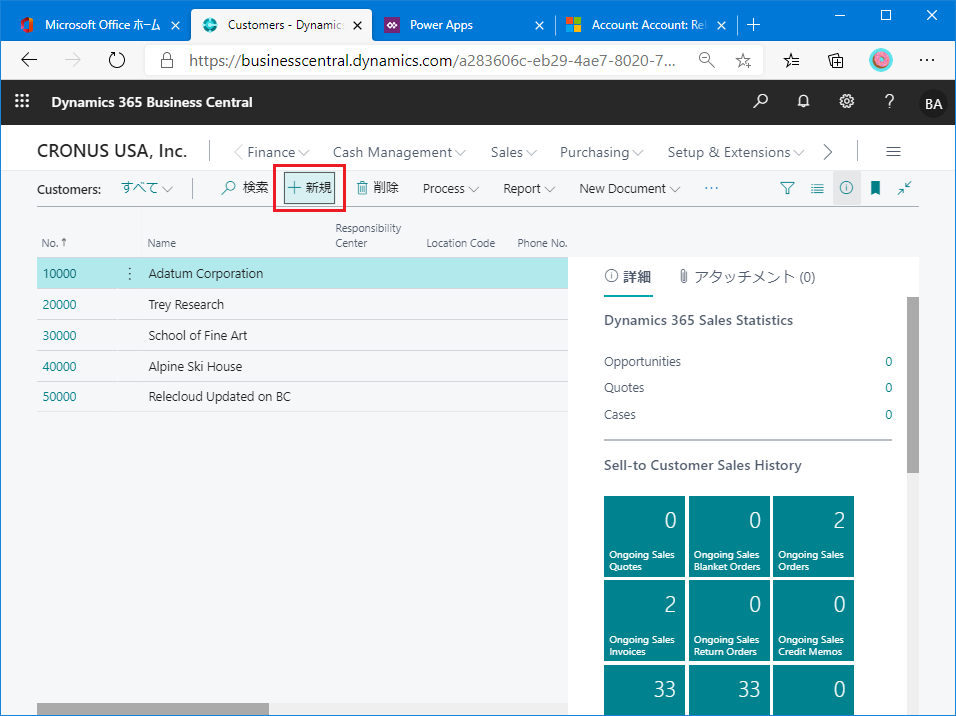Select the Trey Research customer name

pos(186,305)
